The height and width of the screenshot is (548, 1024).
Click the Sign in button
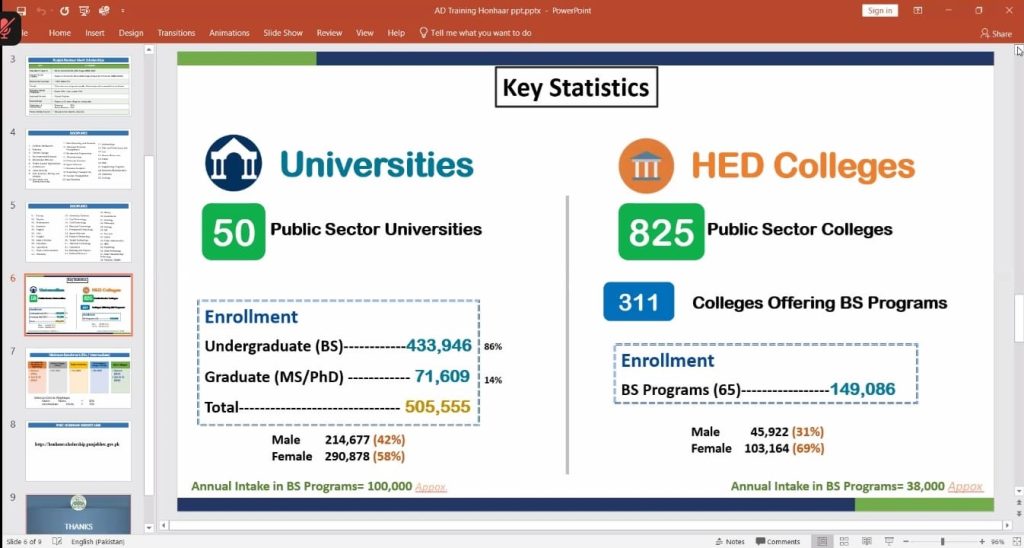(x=880, y=10)
